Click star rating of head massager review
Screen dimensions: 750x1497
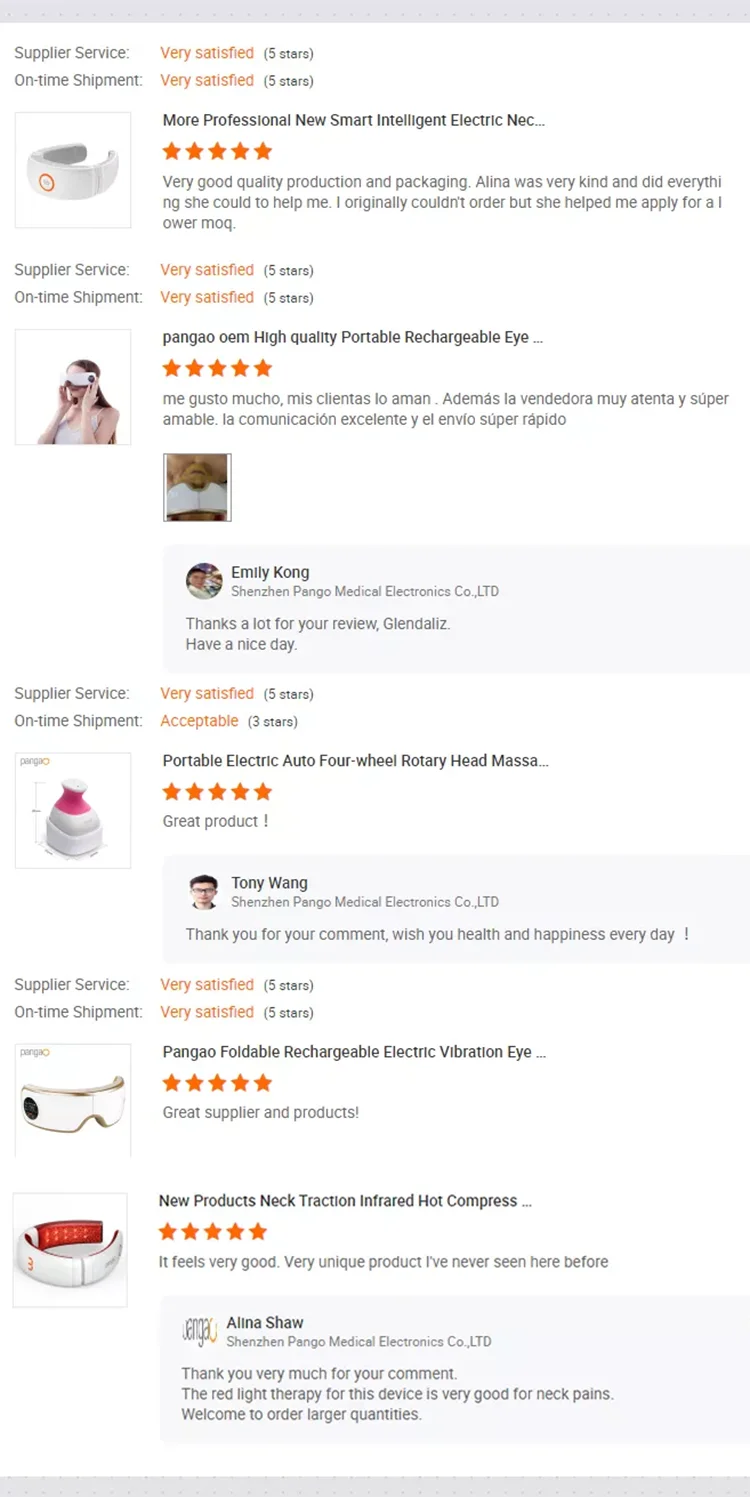point(217,792)
